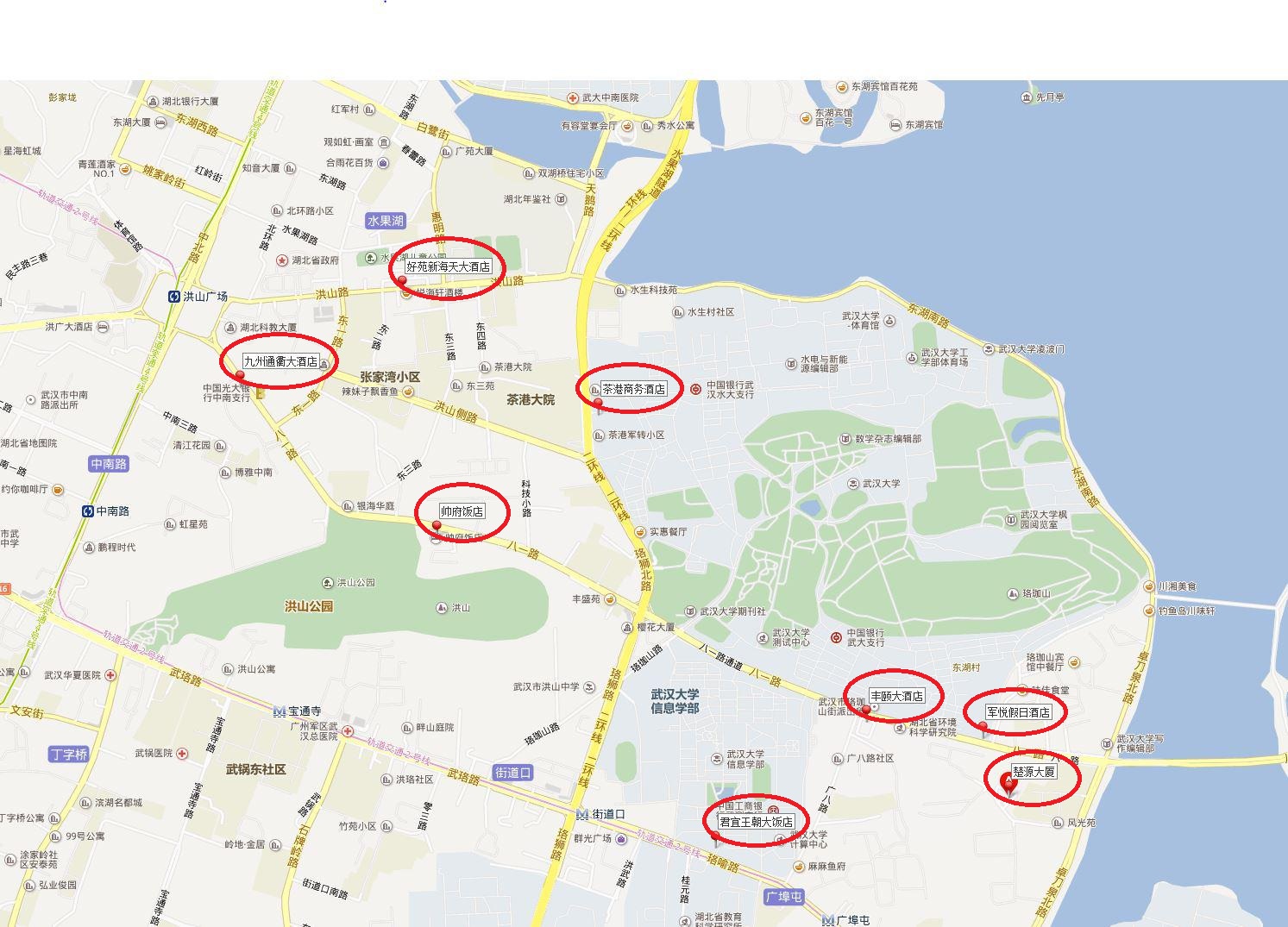Image resolution: width=1288 pixels, height=927 pixels.
Task: Click the 君宜王朝大饭店 label
Action: [756, 822]
